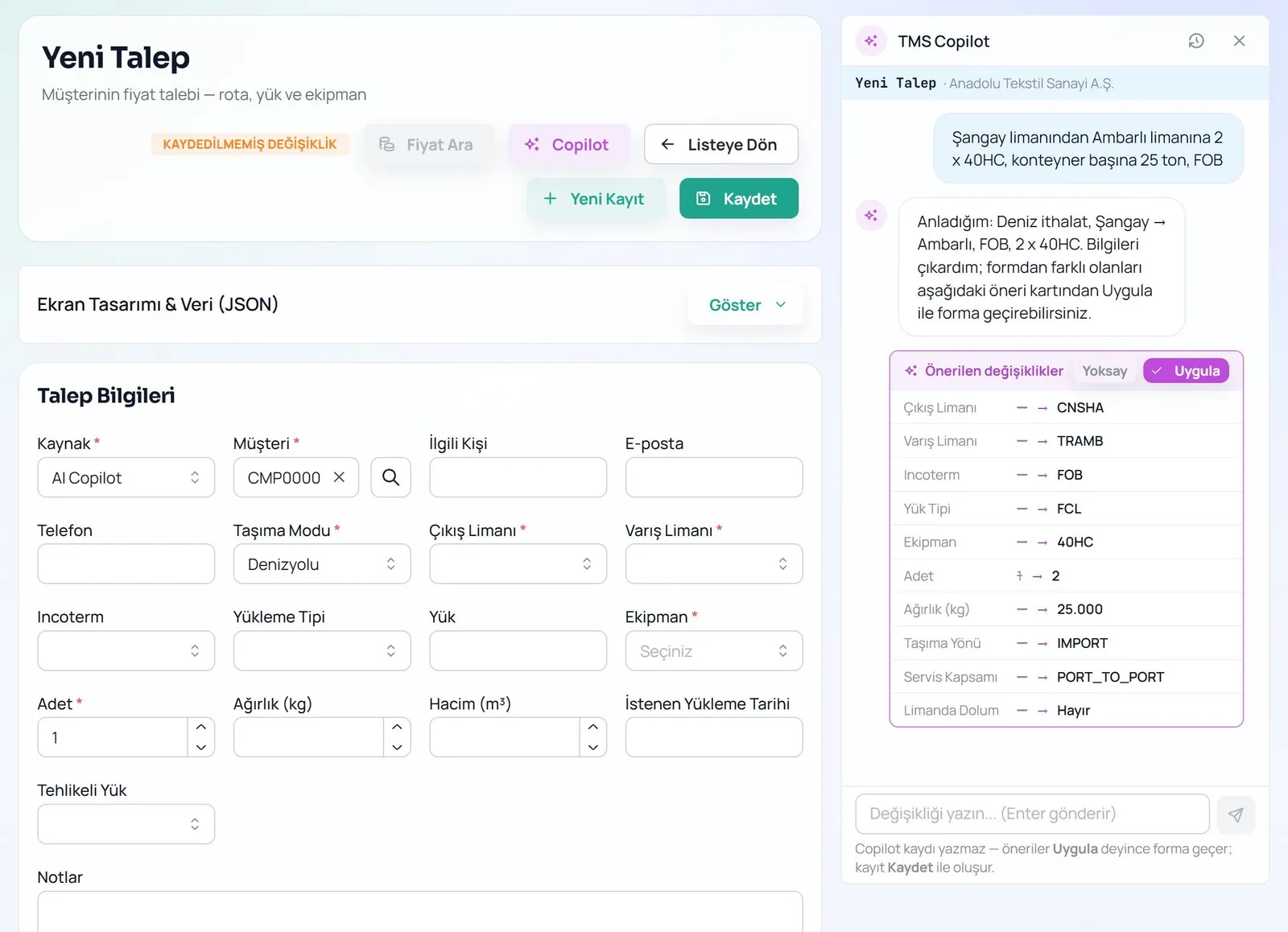Click the E-posta input field
The width and height of the screenshot is (1288, 932).
pos(713,477)
